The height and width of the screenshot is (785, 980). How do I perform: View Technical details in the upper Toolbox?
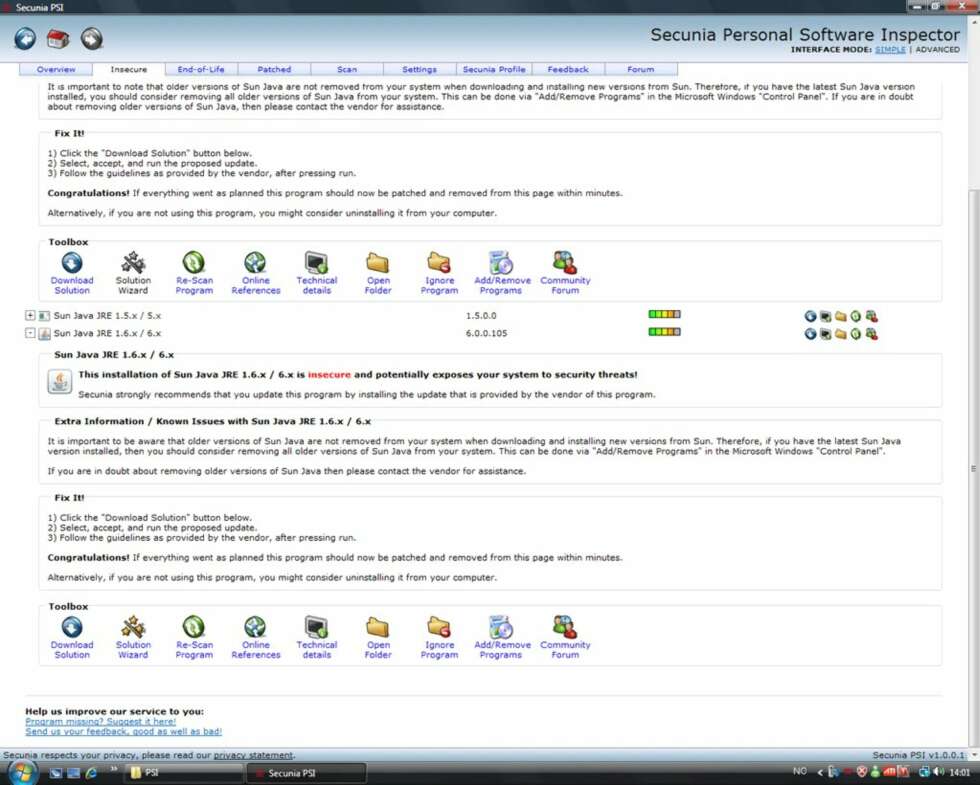pos(317,273)
